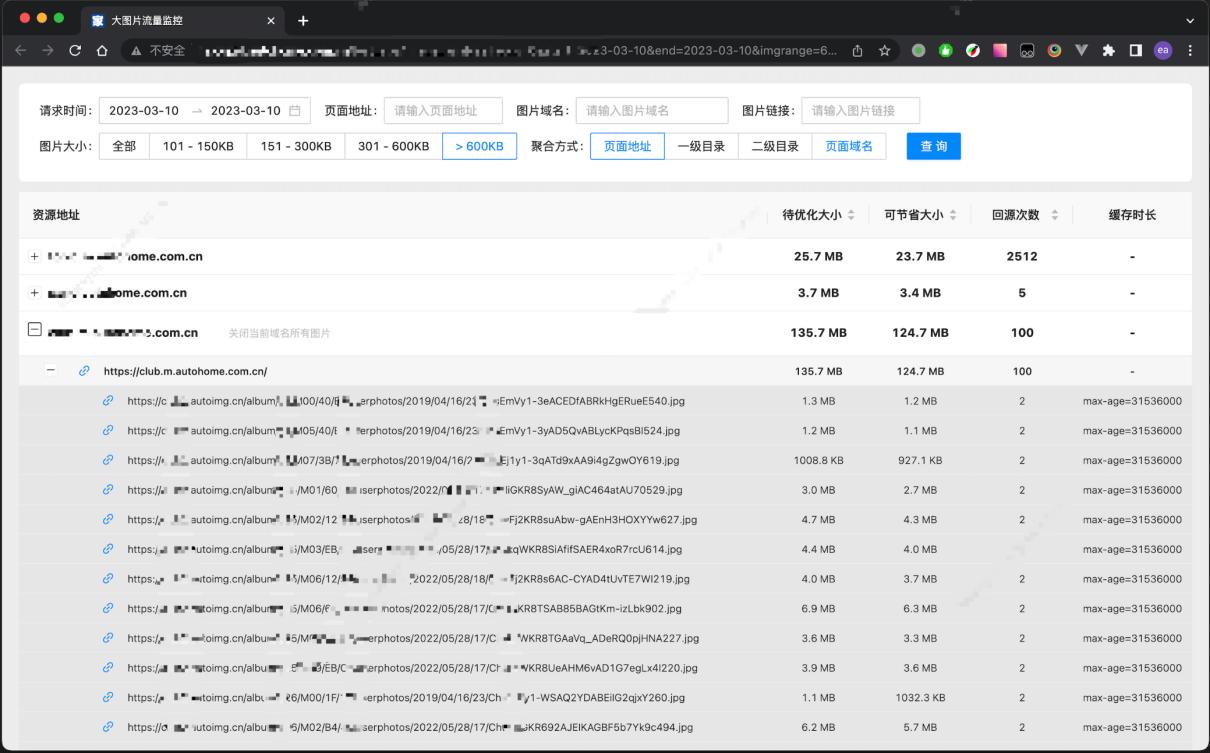Click the share icon in address bar
The image size is (1210, 753).
pyautogui.click(x=858, y=51)
